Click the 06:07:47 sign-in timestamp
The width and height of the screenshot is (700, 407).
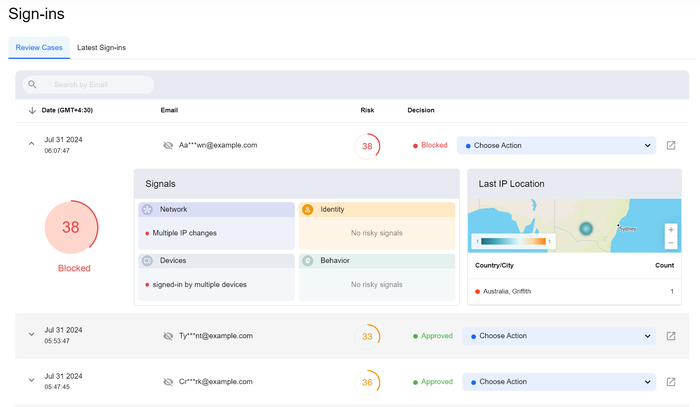[57, 151]
